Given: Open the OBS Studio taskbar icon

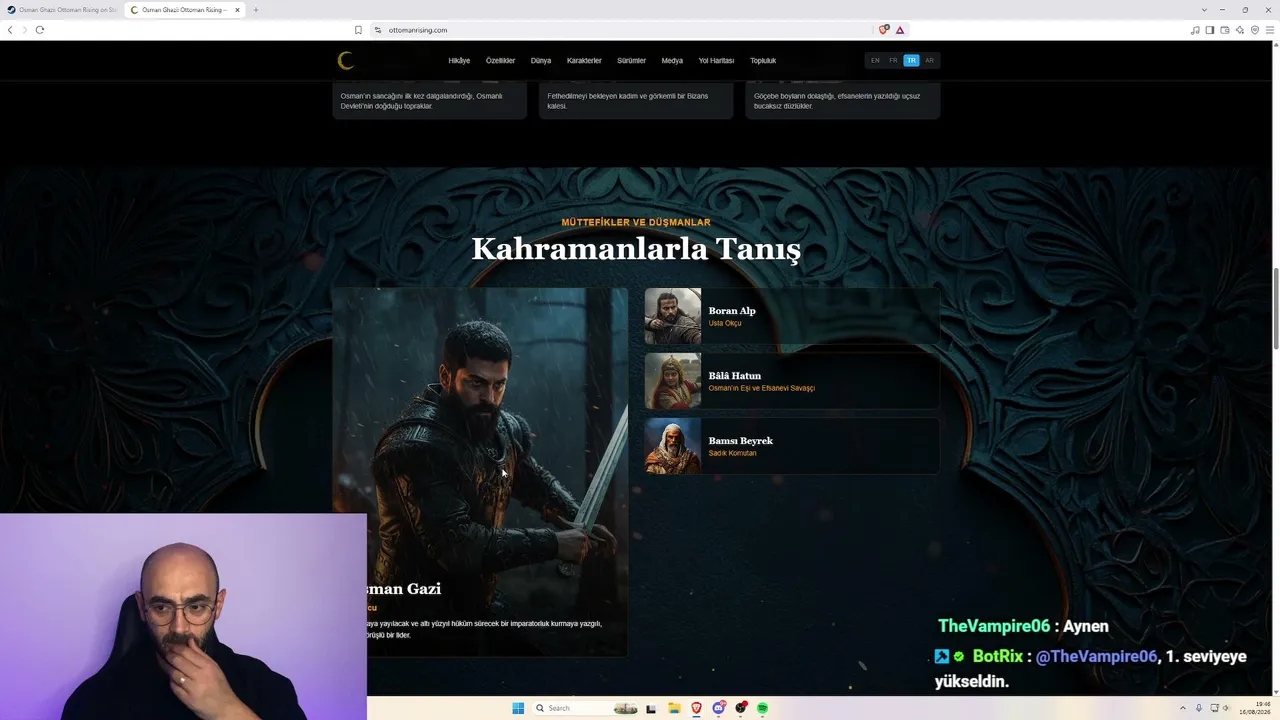Looking at the screenshot, I should coord(740,708).
